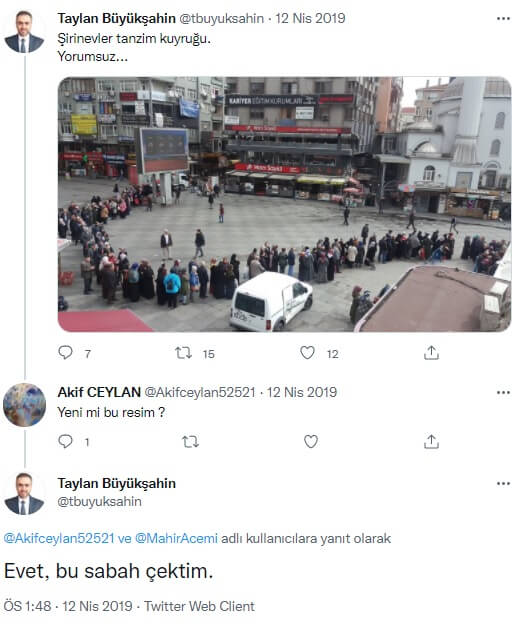Image resolution: width=525 pixels, height=627 pixels.
Task: Share Akif CEYLAN's tweet
Action: 431,441
